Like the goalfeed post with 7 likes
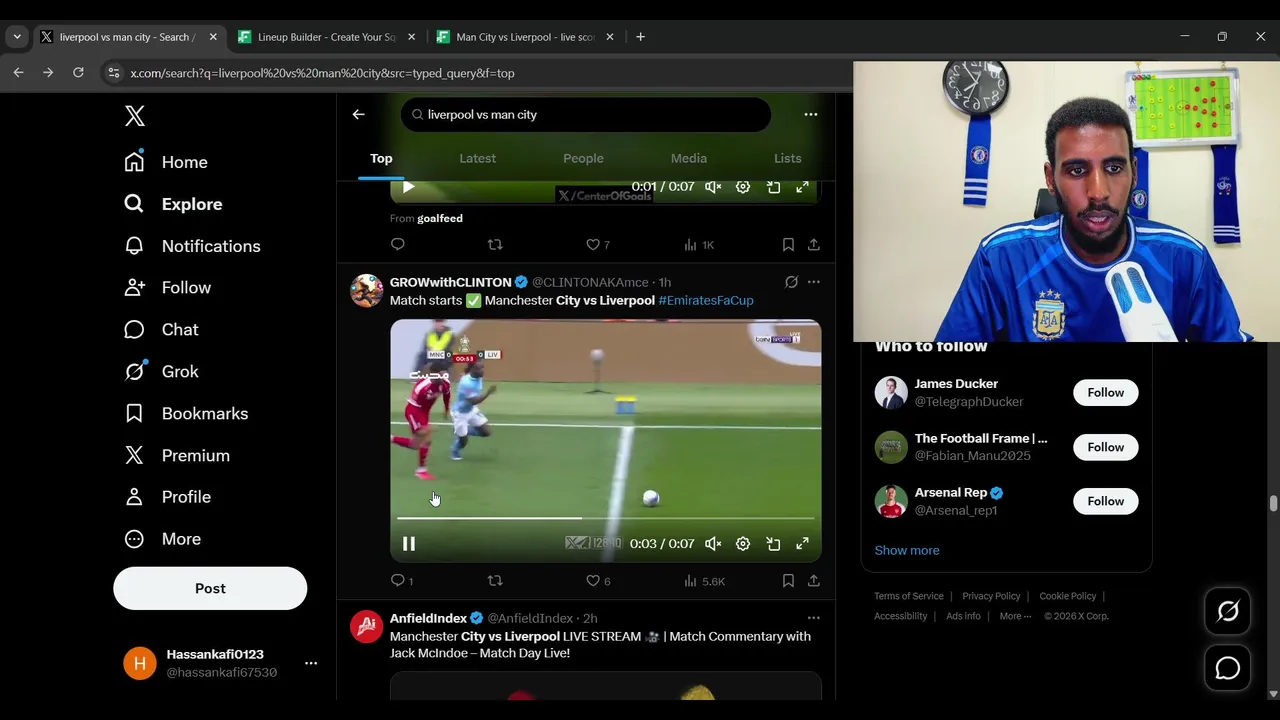The image size is (1280, 720). [598, 244]
